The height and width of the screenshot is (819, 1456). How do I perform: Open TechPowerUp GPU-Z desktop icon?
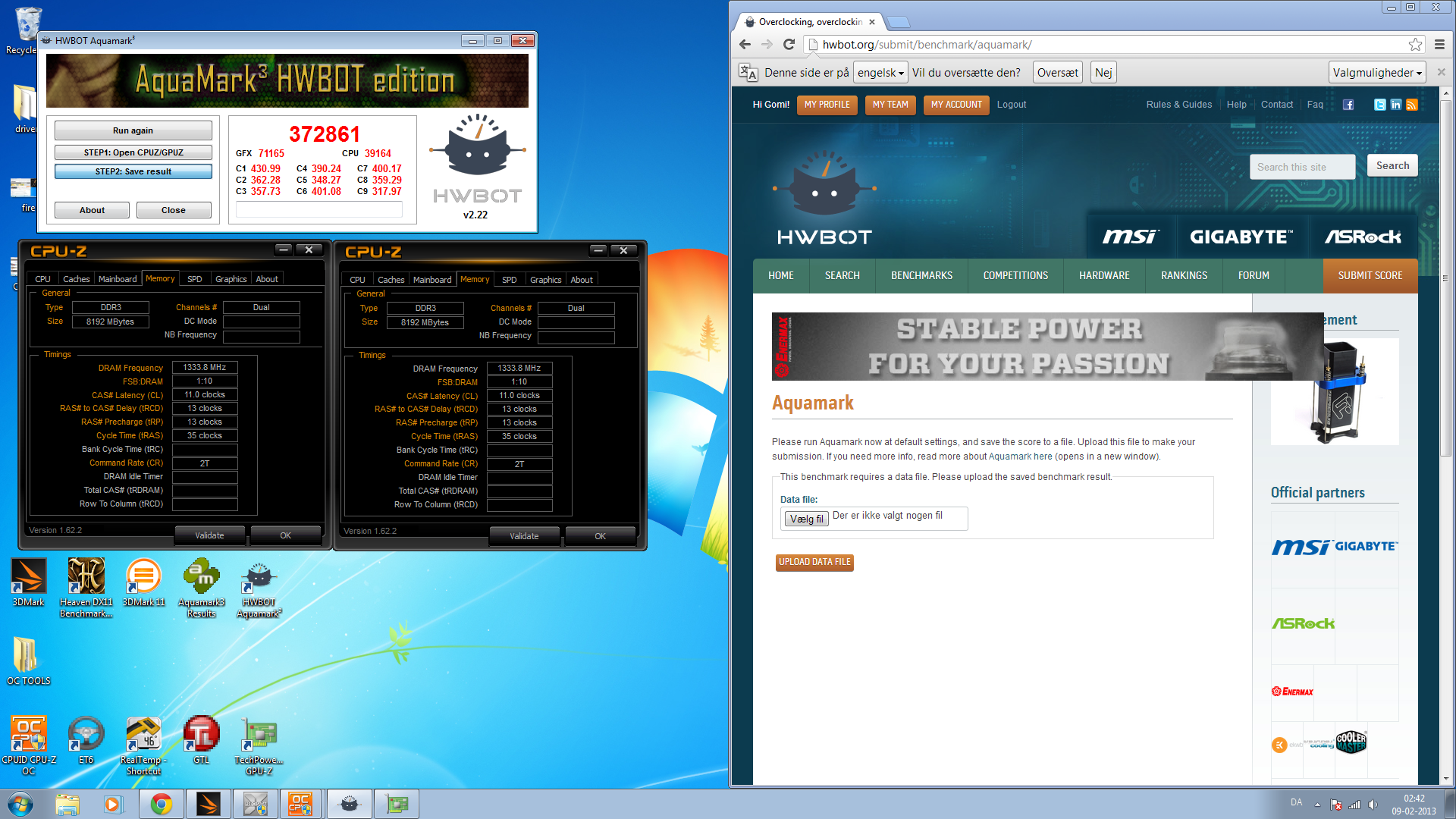259,745
